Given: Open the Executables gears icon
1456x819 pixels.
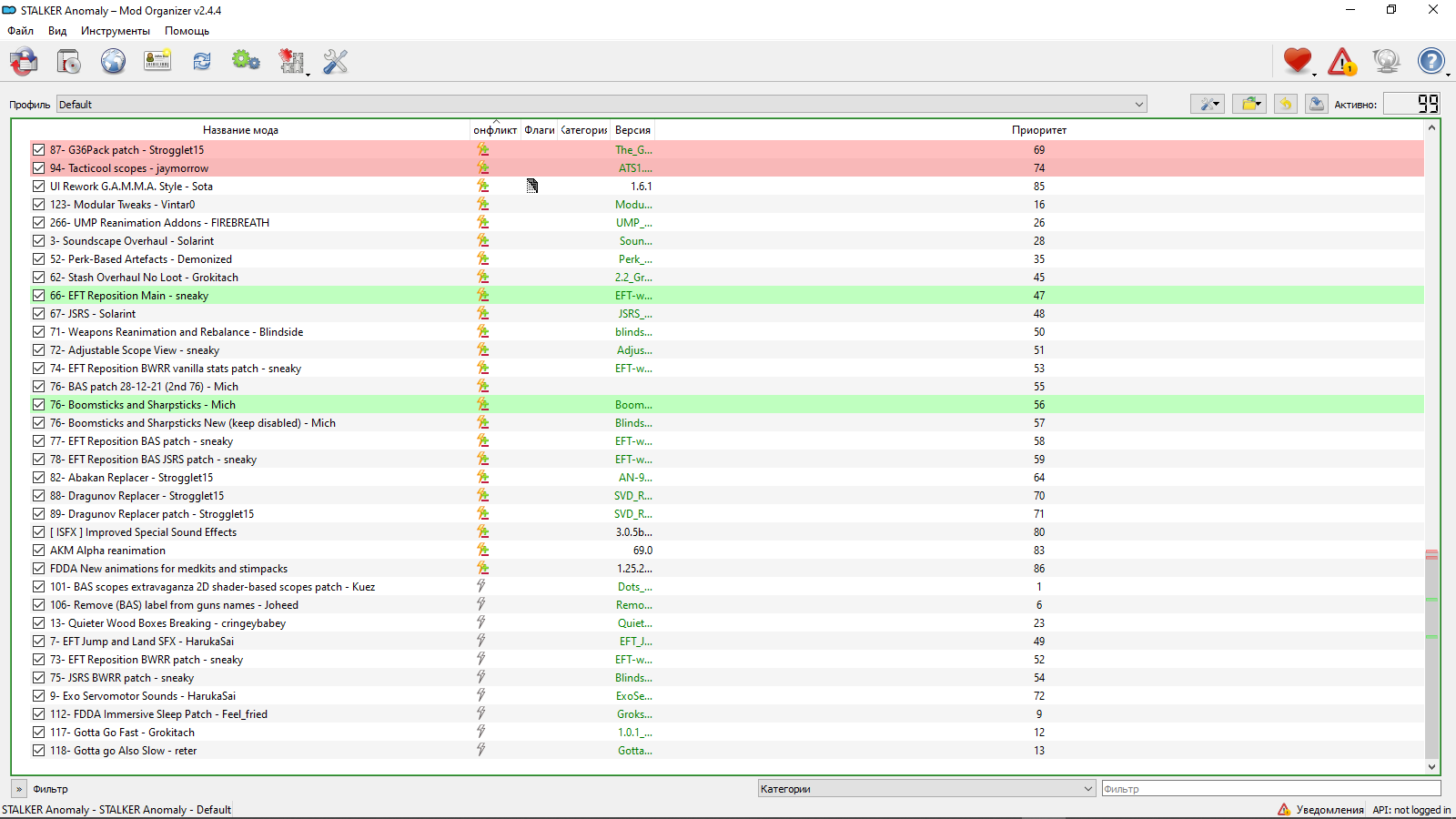Looking at the screenshot, I should (246, 61).
